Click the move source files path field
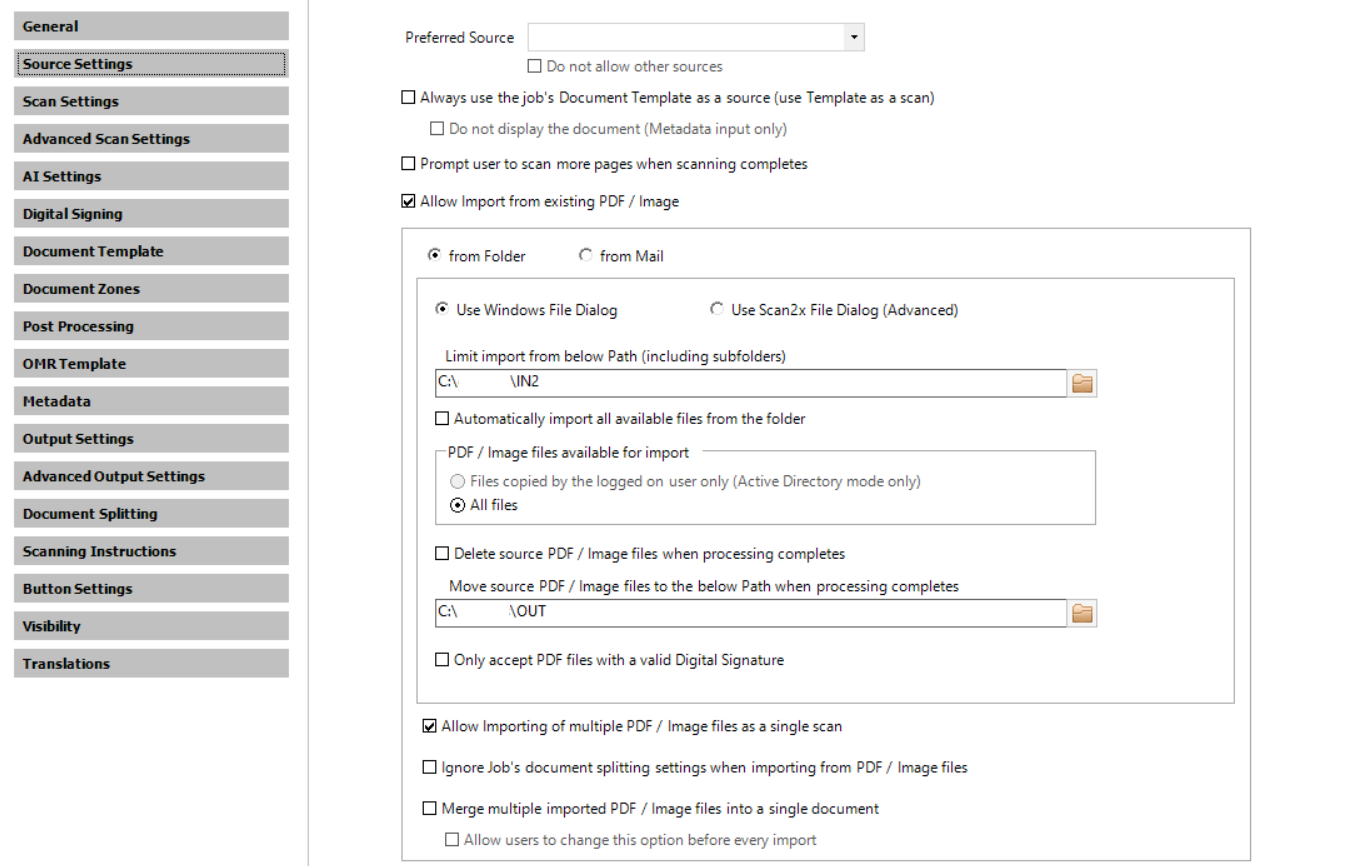The image size is (1372, 866). click(x=750, y=613)
